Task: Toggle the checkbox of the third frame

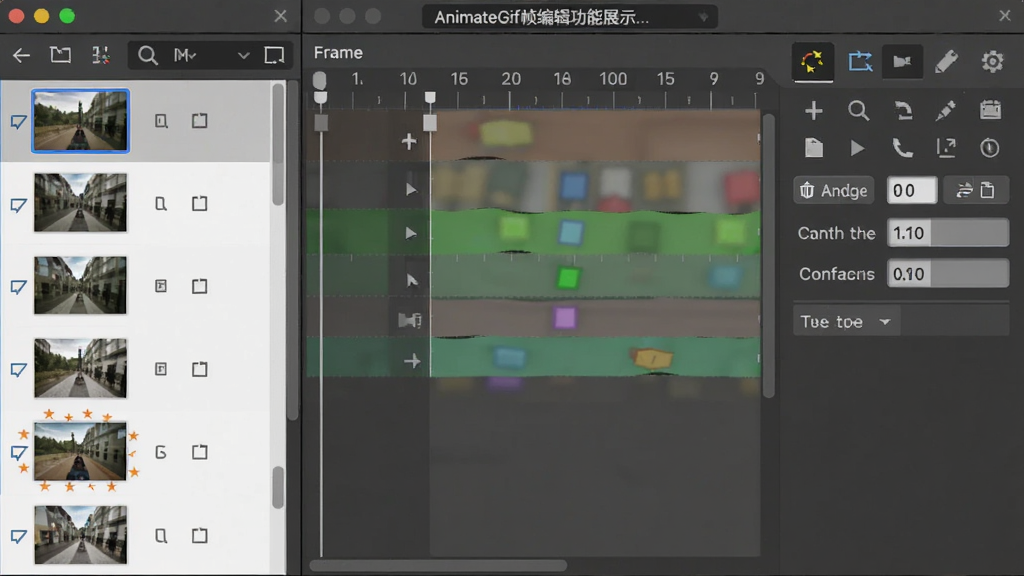Action: 18,287
